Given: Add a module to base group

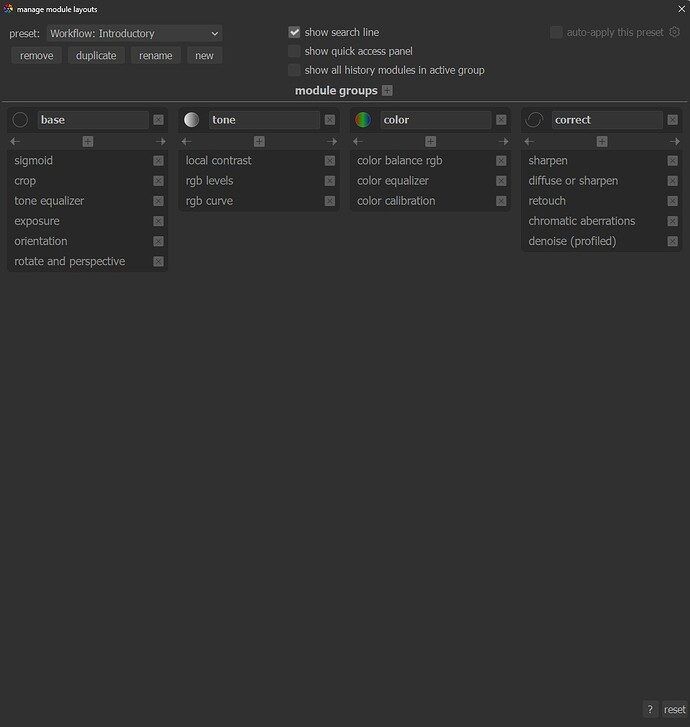Looking at the screenshot, I should tap(88, 141).
